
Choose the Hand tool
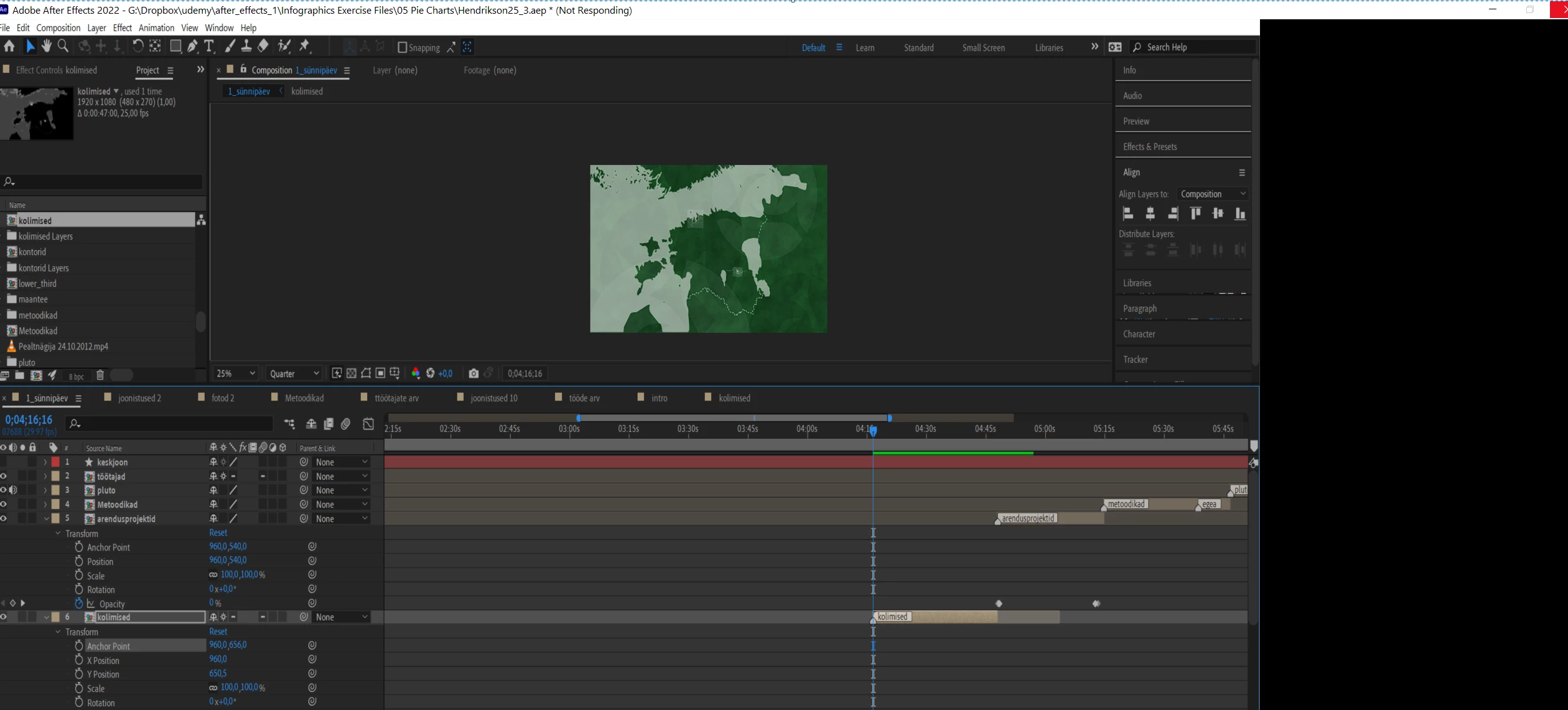click(x=47, y=46)
